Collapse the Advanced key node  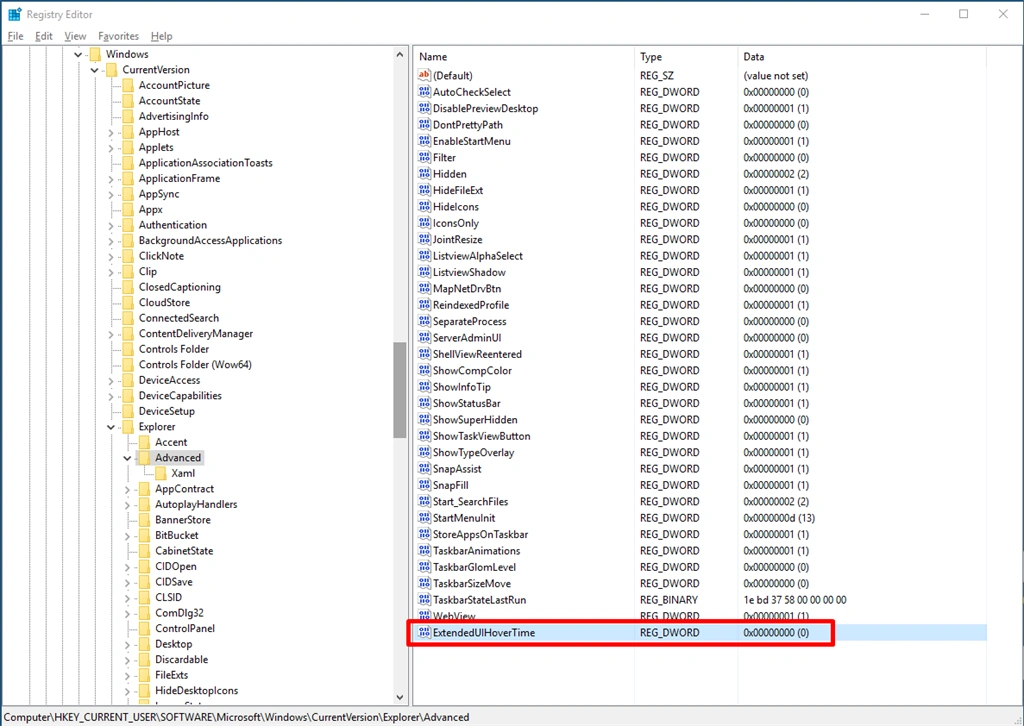pos(127,458)
